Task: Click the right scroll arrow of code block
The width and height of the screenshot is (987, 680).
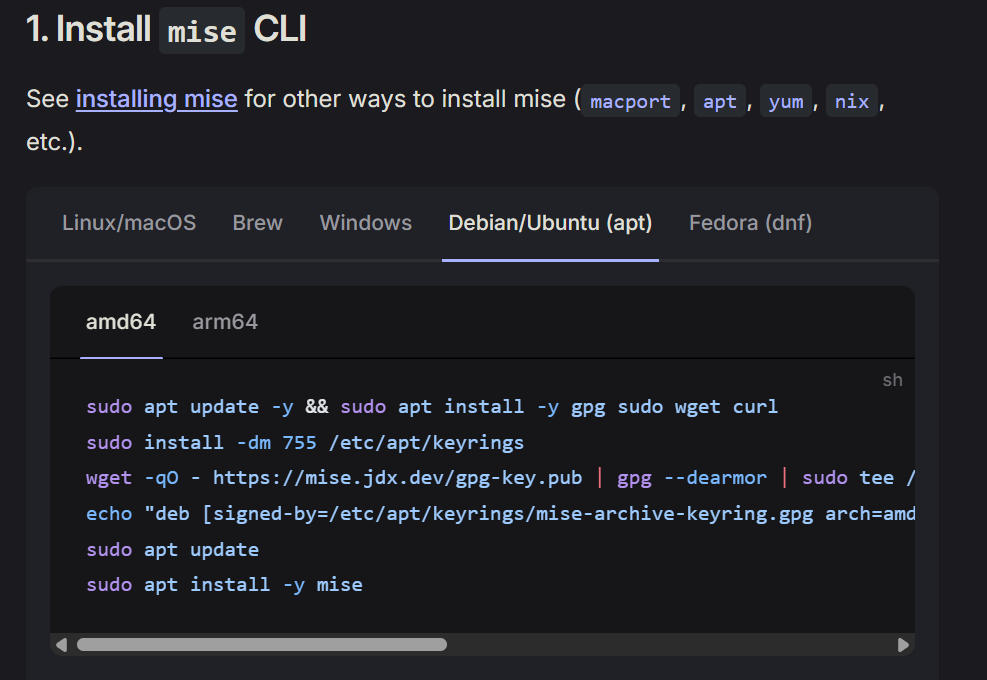Action: coord(903,645)
